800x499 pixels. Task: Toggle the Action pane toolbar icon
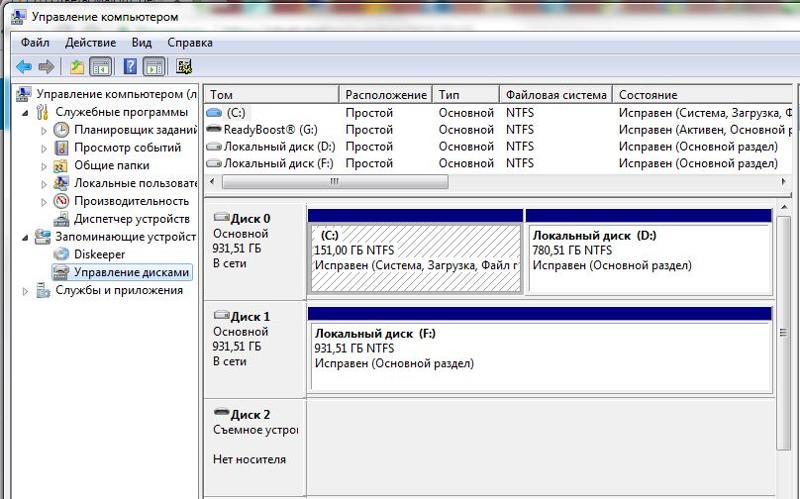coord(154,66)
